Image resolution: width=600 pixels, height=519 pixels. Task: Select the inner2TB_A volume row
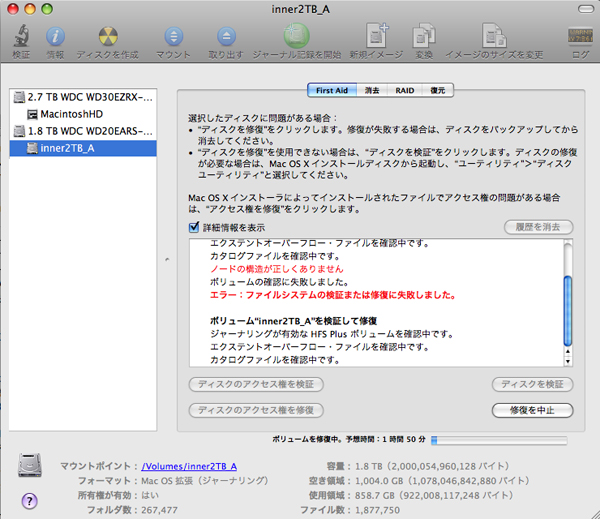tap(83, 148)
